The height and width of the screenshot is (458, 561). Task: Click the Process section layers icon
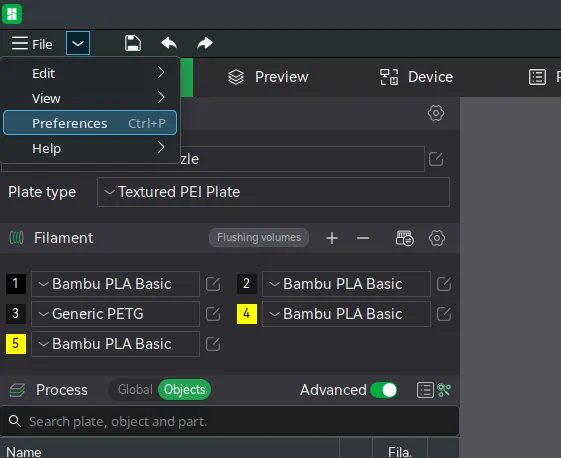click(x=17, y=390)
